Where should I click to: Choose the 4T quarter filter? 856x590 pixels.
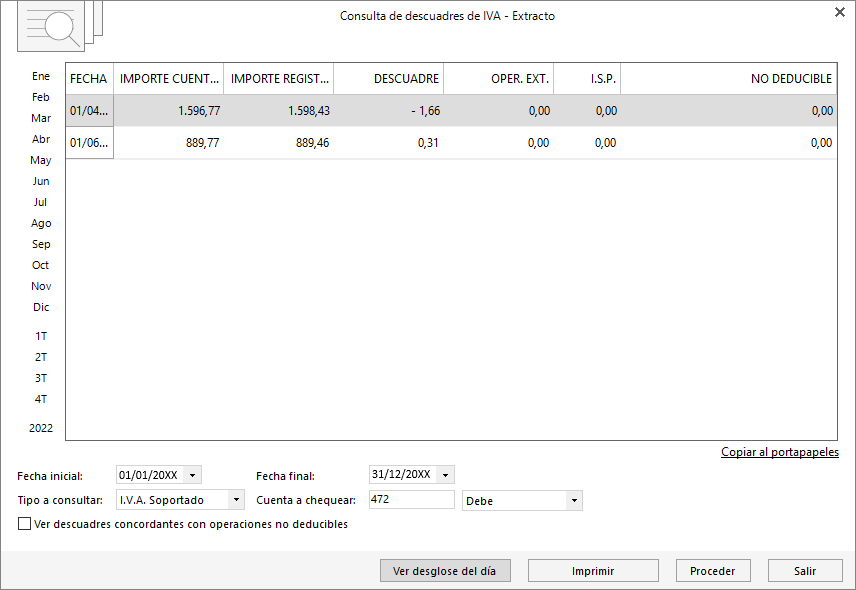(x=41, y=400)
